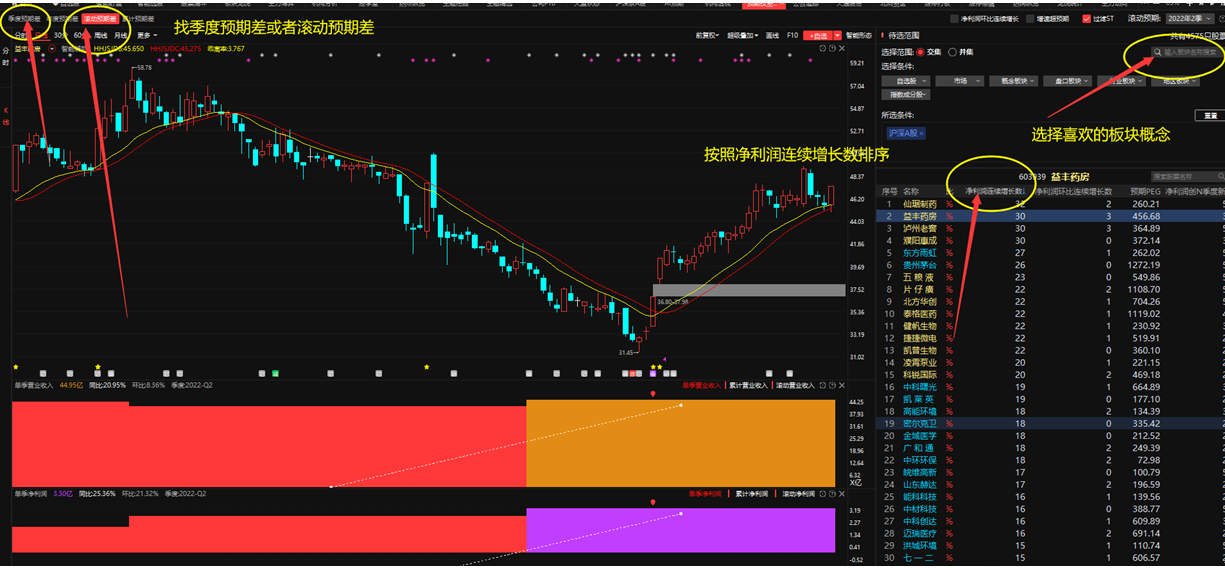Open the 指数成分股 dropdown
Image resolution: width=1225 pixels, height=568 pixels.
tap(906, 95)
